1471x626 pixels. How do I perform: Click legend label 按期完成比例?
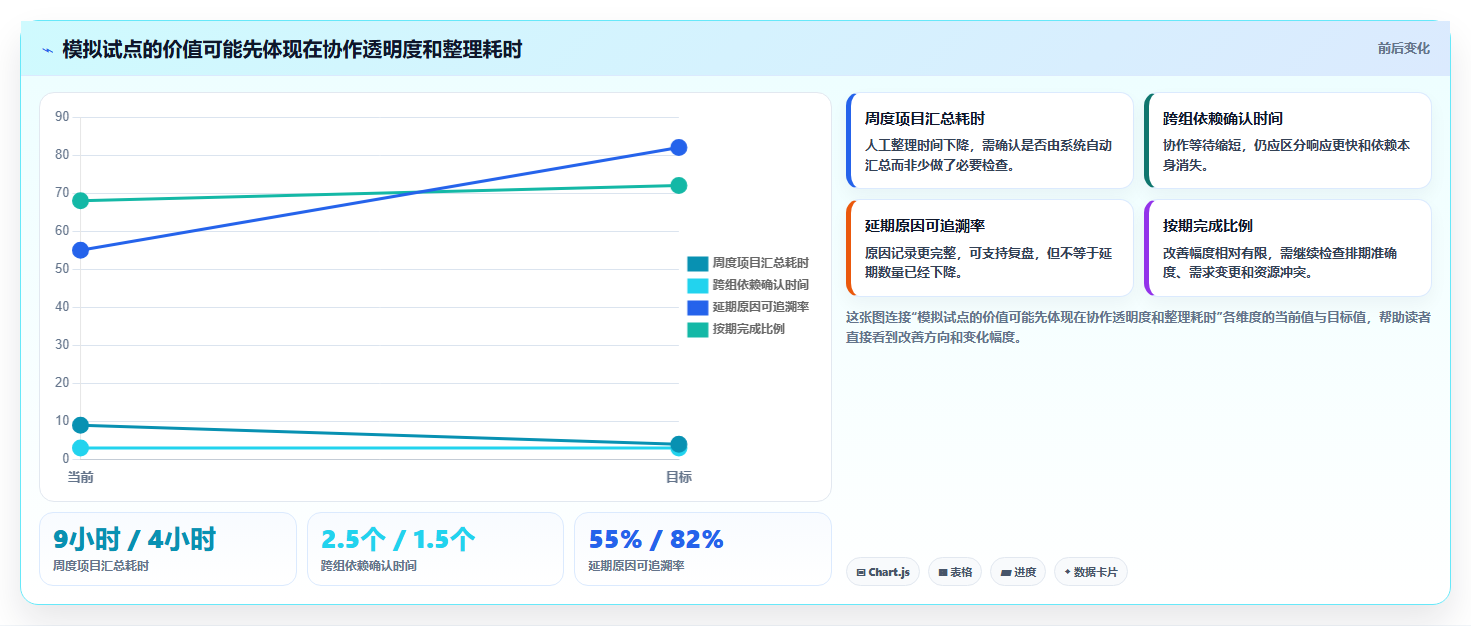748,329
